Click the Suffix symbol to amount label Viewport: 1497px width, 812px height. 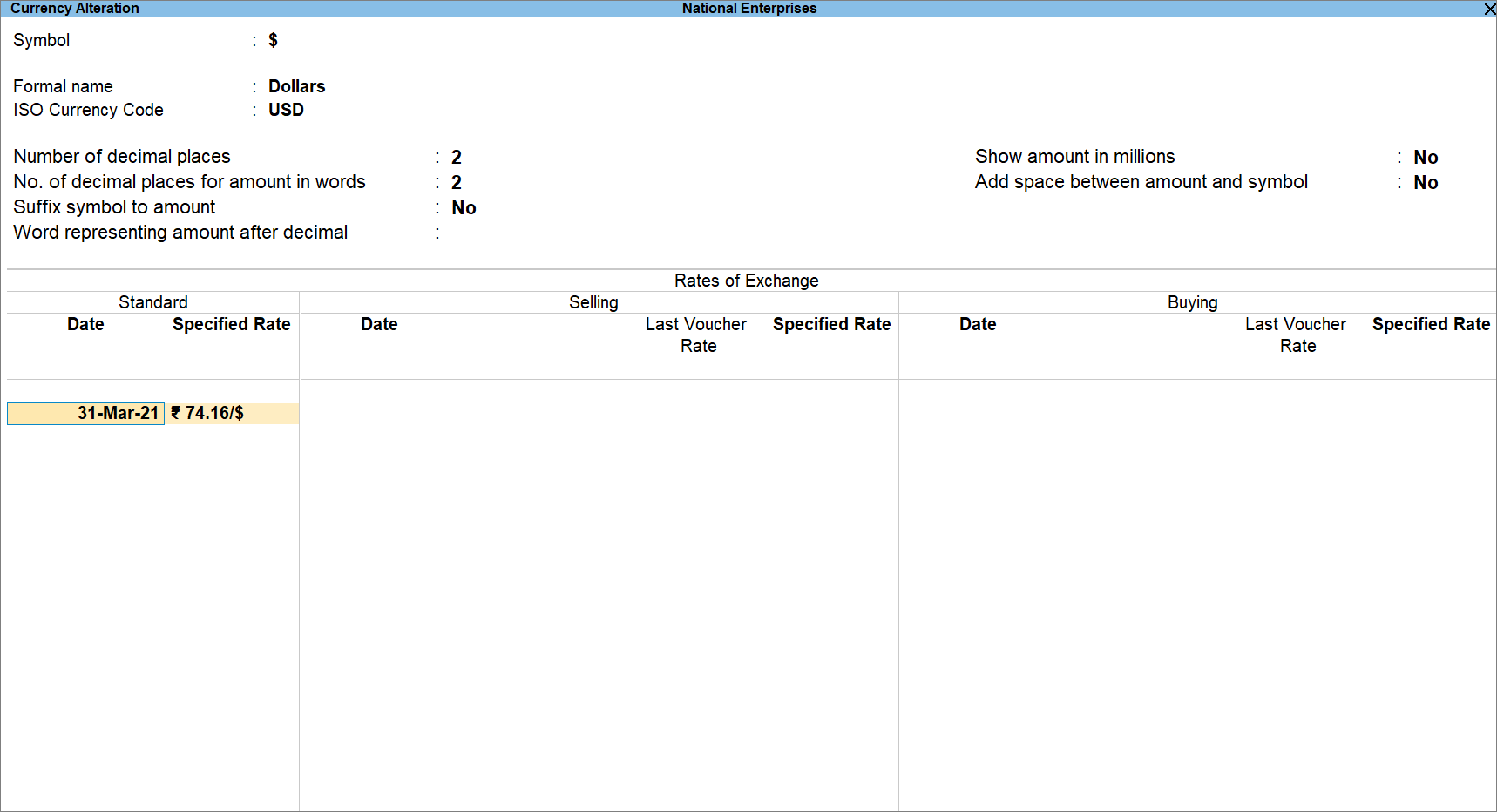[114, 207]
